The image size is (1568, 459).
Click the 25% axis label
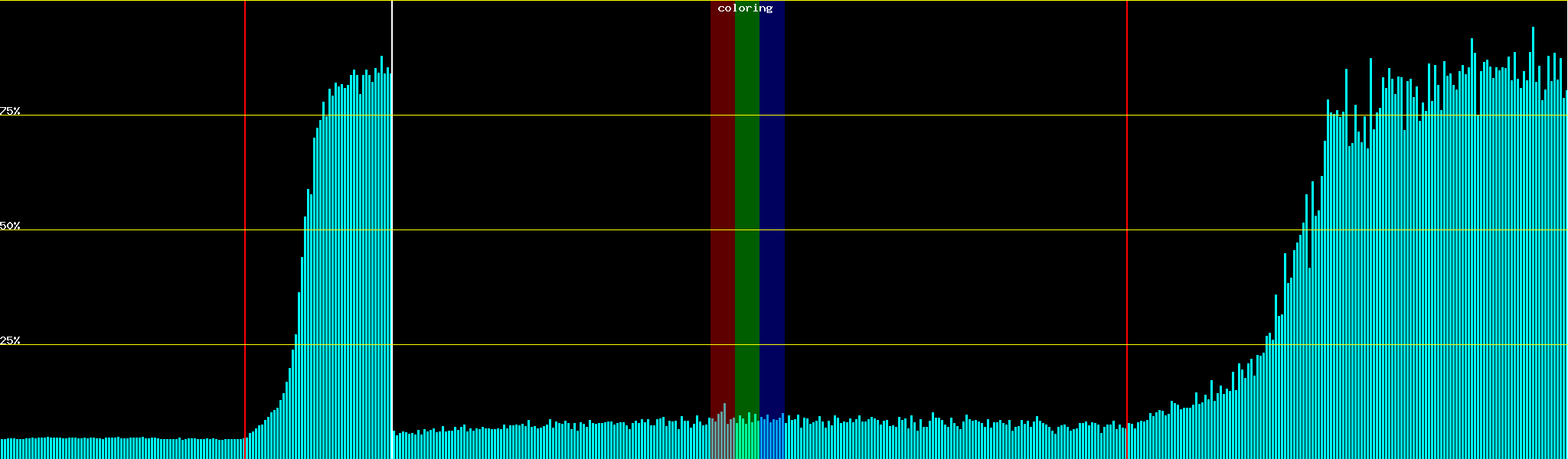coord(10,340)
